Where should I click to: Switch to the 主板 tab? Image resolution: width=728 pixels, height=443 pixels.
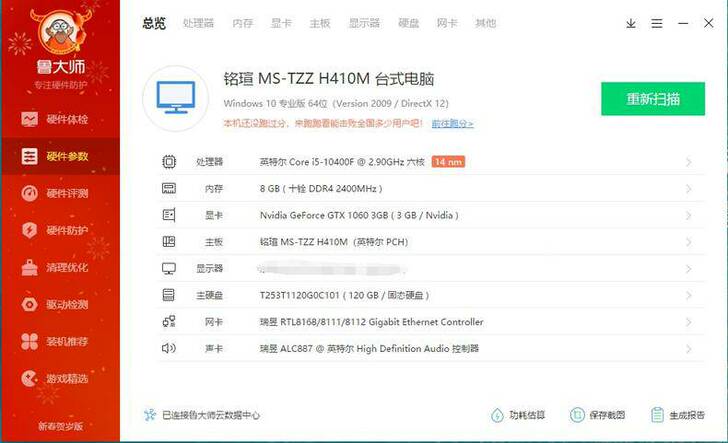pyautogui.click(x=320, y=23)
